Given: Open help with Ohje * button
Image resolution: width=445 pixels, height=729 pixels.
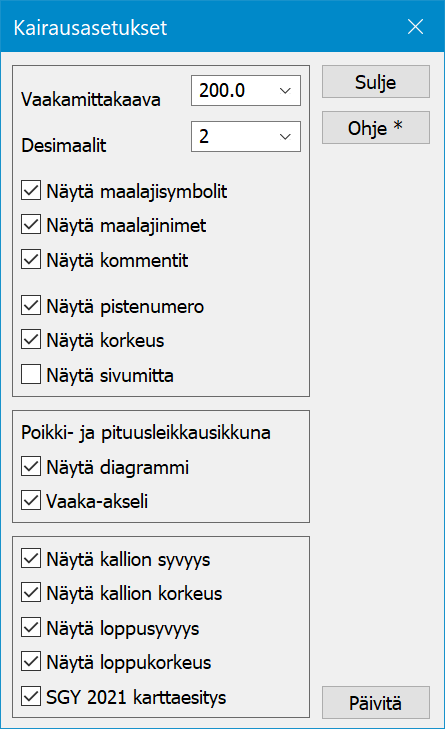Looking at the screenshot, I should (x=376, y=128).
